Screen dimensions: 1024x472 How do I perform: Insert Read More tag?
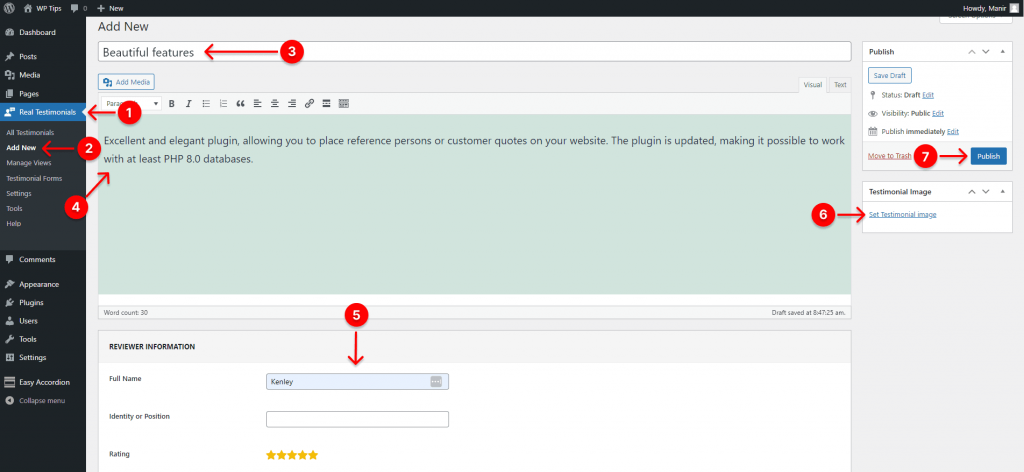pyautogui.click(x=327, y=103)
